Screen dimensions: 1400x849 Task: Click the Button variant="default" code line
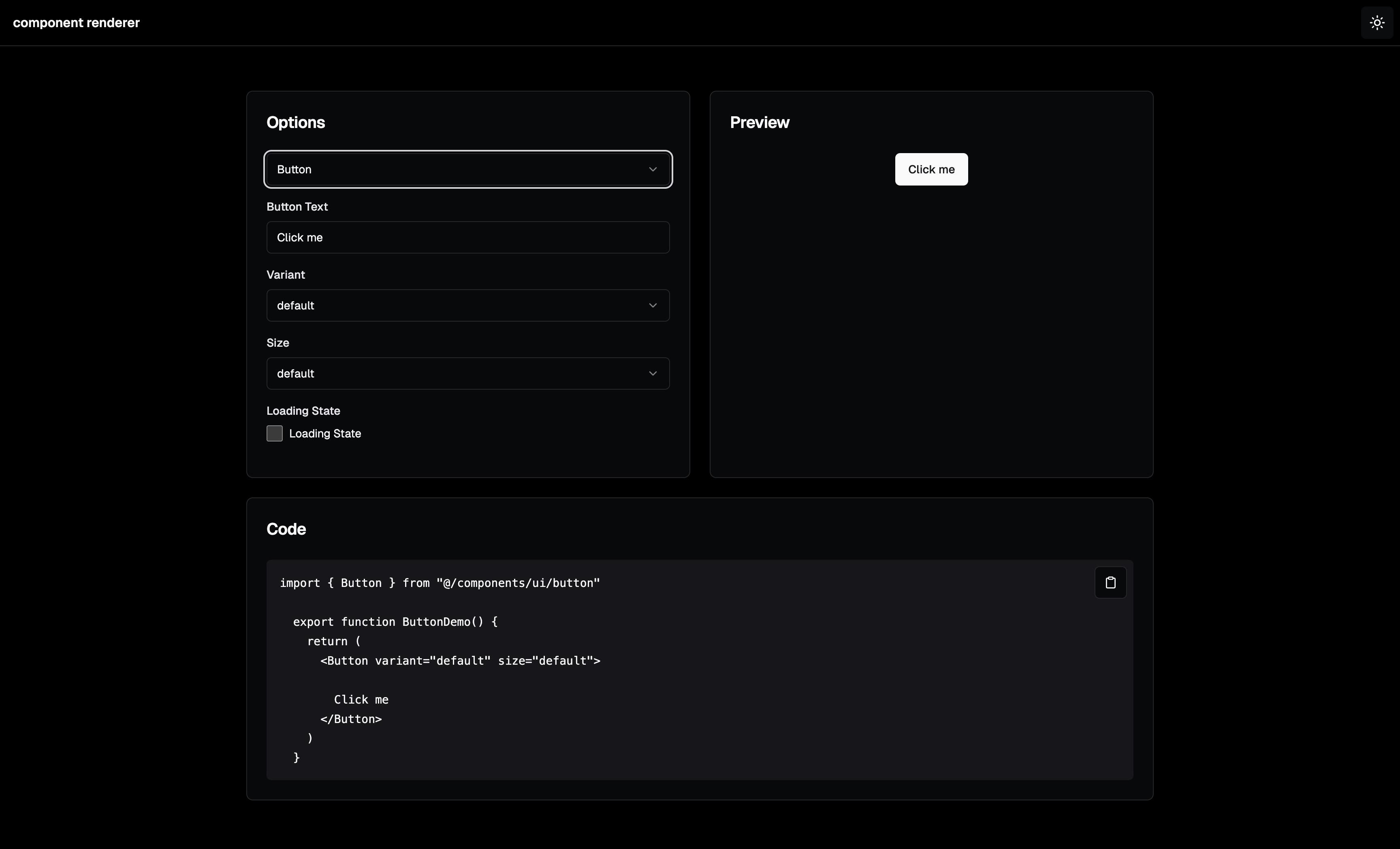[x=460, y=660]
